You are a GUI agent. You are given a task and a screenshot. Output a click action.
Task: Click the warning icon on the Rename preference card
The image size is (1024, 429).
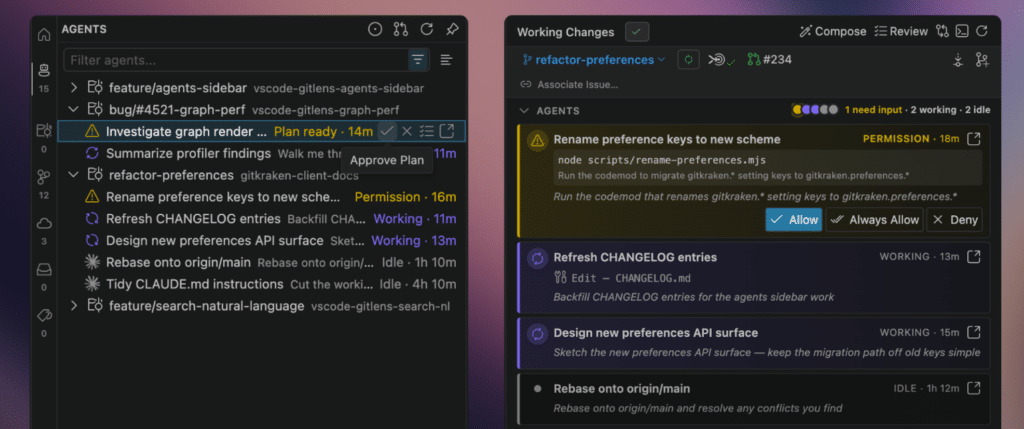click(537, 140)
